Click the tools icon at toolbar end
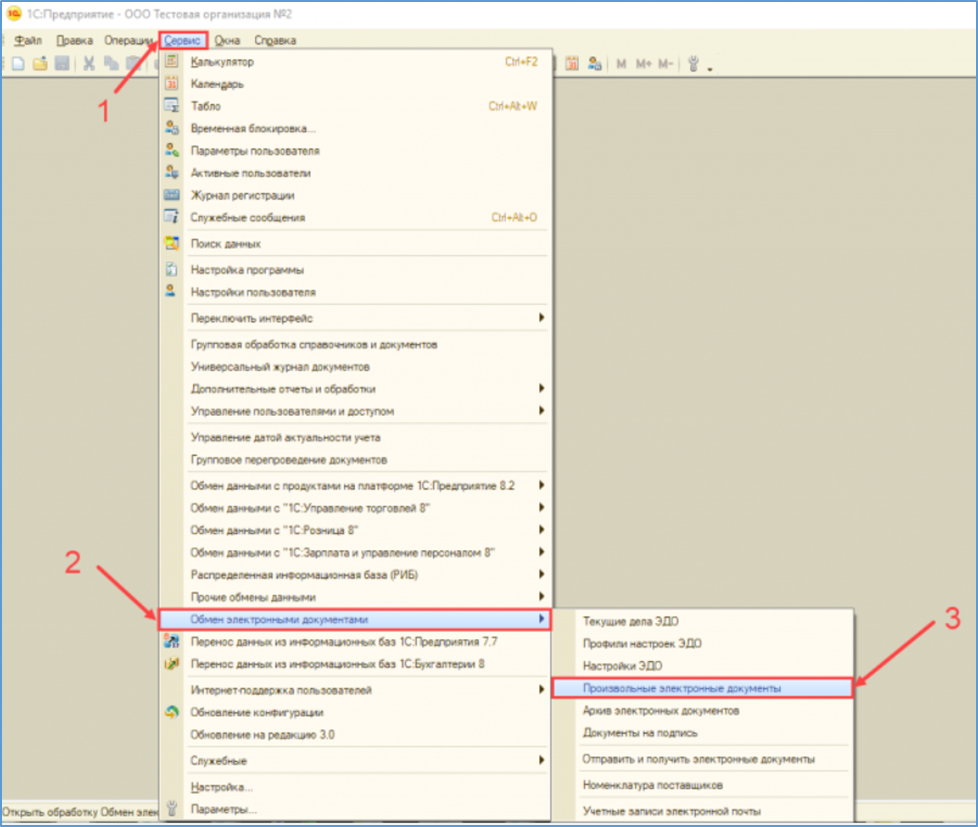This screenshot has width=978, height=827. (x=693, y=64)
